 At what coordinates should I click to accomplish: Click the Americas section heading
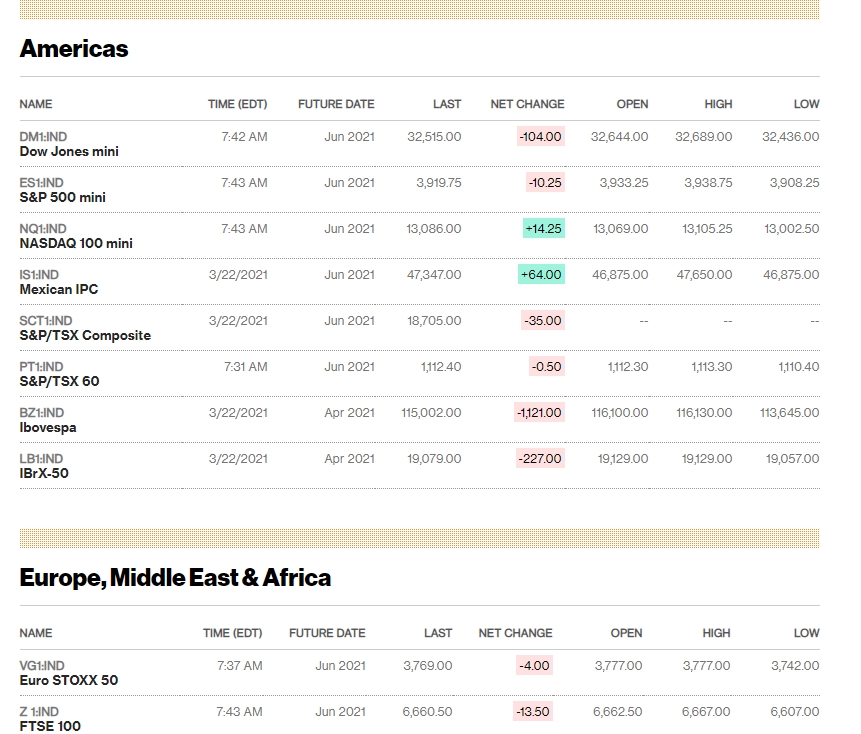coord(74,49)
